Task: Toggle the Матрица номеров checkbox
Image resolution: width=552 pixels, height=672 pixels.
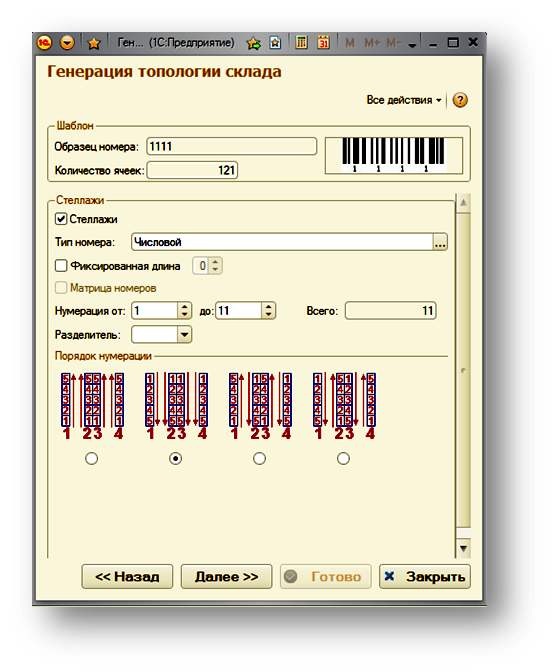Action: pos(61,288)
